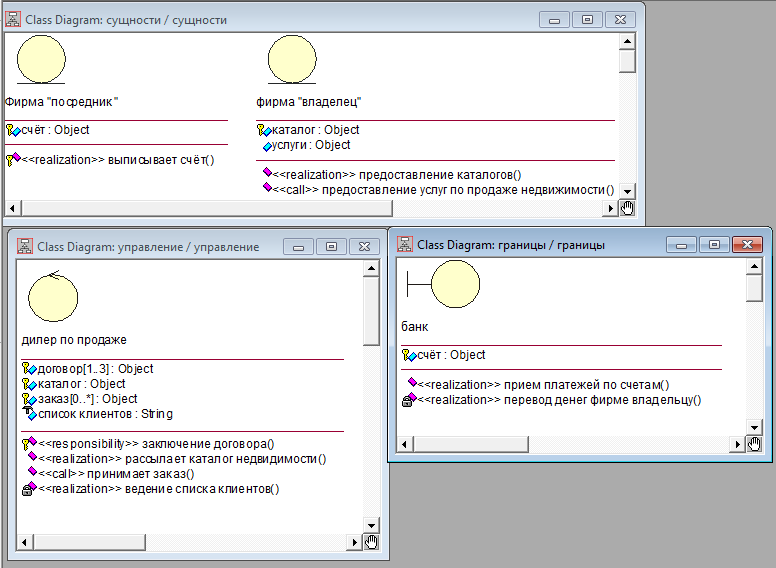The width and height of the screenshot is (776, 568).
Task: Click the дилер по продаже class name label
Action: pos(74,340)
